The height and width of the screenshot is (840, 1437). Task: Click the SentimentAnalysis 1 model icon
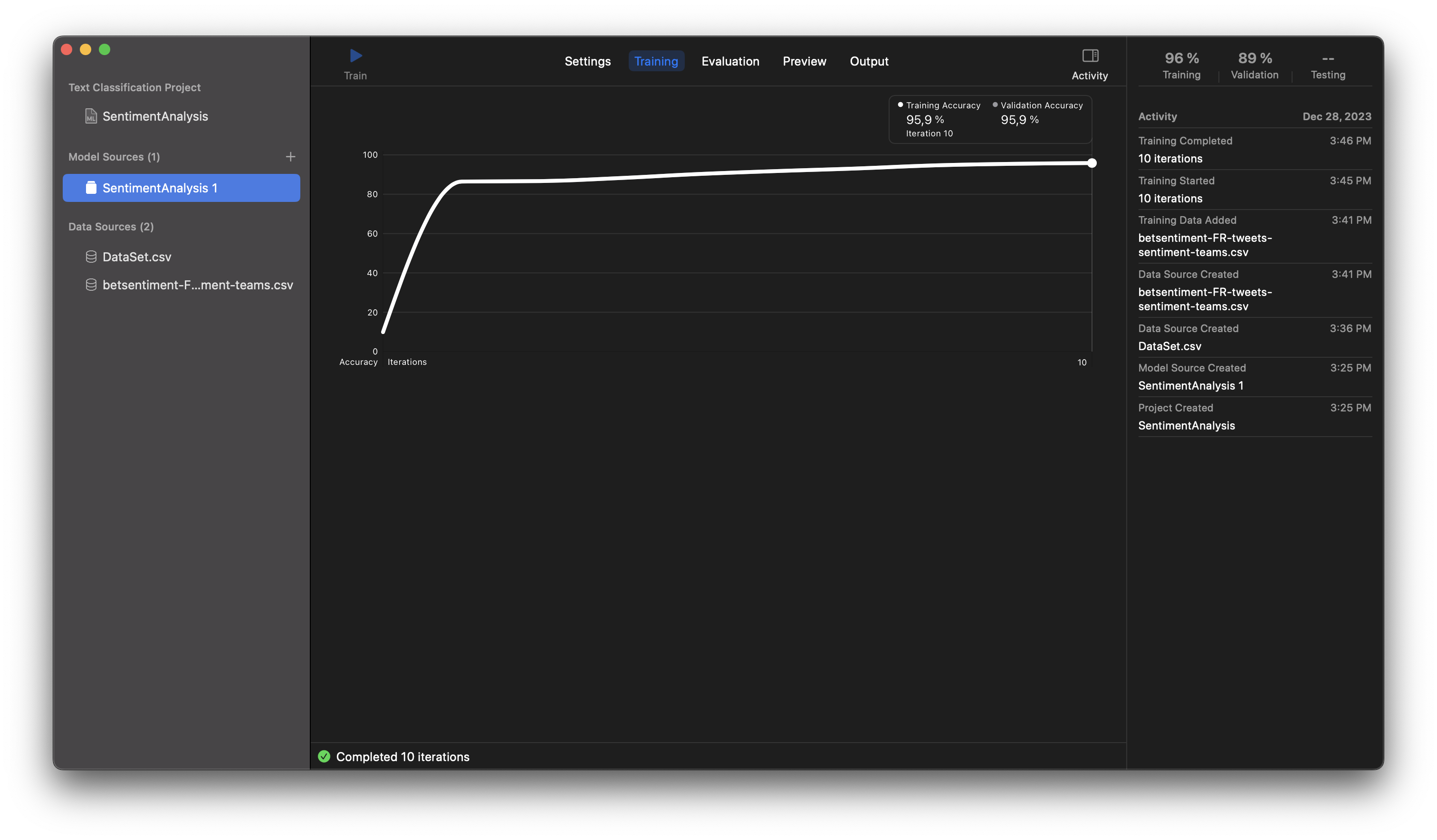point(91,188)
